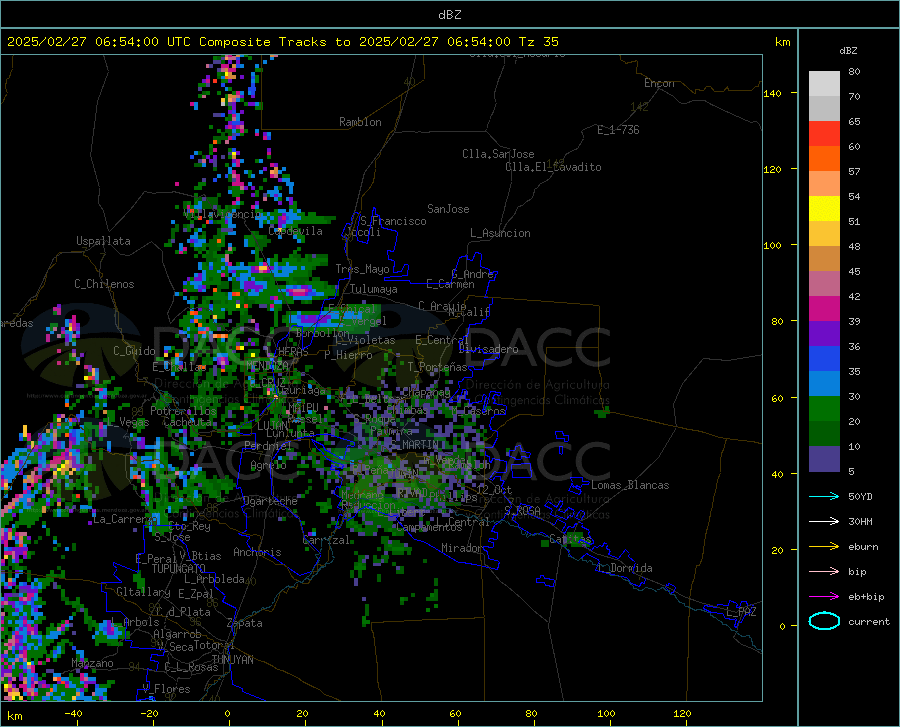The width and height of the screenshot is (900, 727).
Task: Click the Ugarteche map label
Action: coord(270,501)
